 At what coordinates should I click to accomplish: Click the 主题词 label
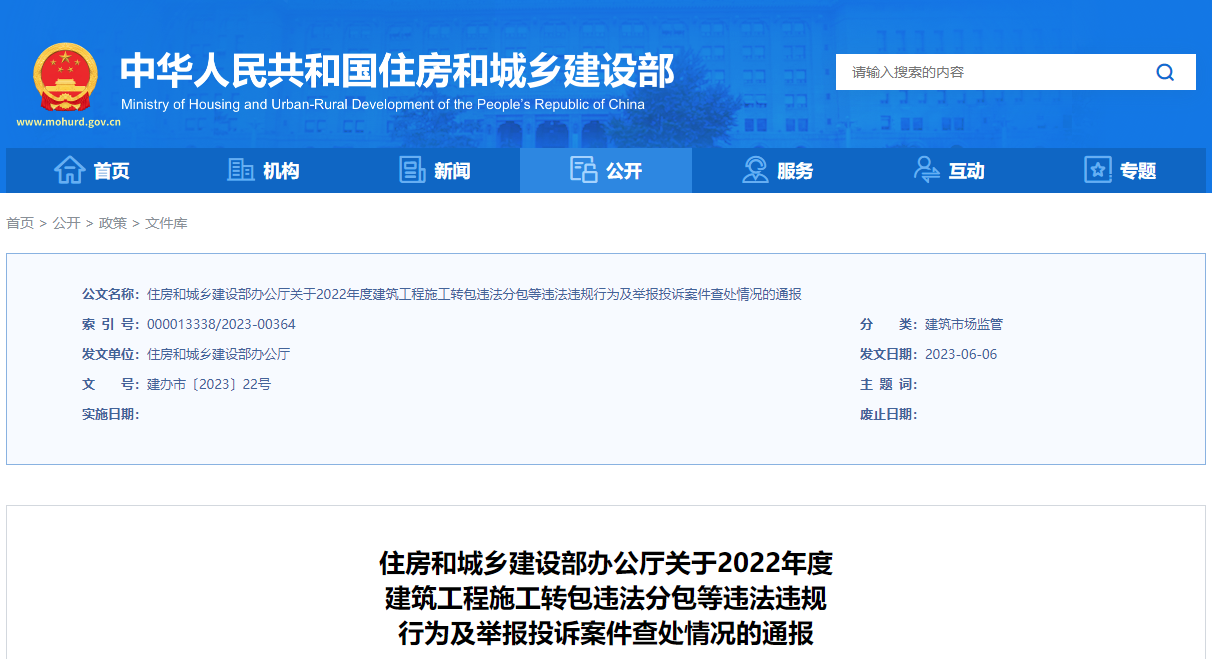coord(888,384)
